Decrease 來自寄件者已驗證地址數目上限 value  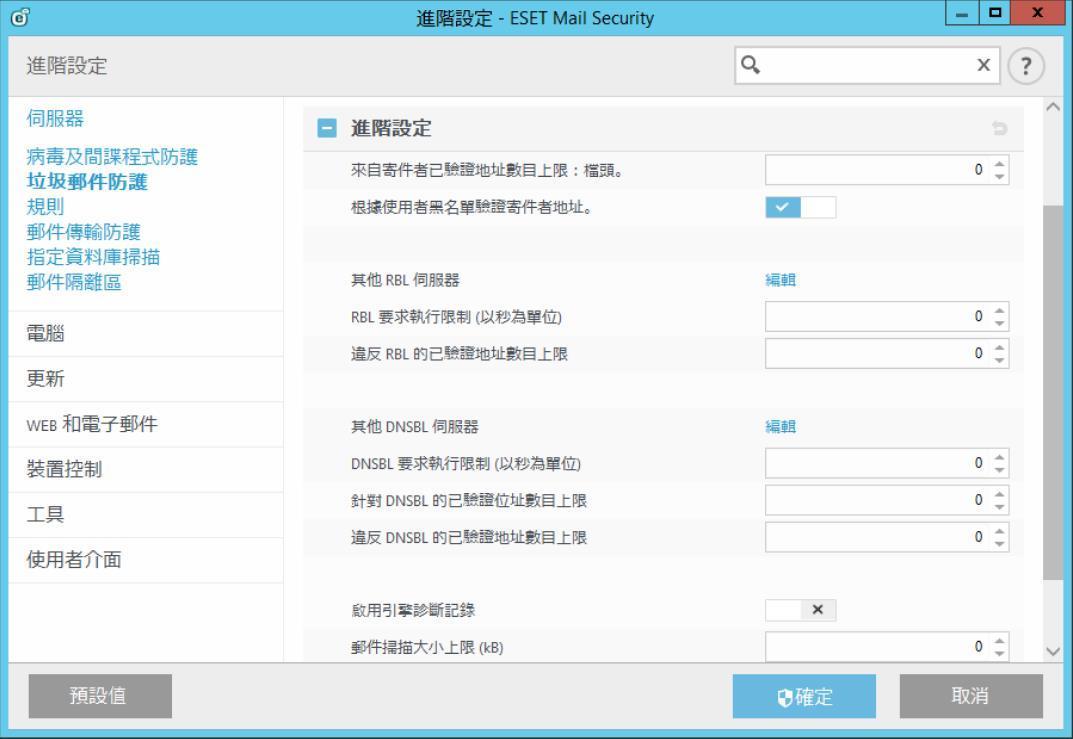(x=1000, y=177)
